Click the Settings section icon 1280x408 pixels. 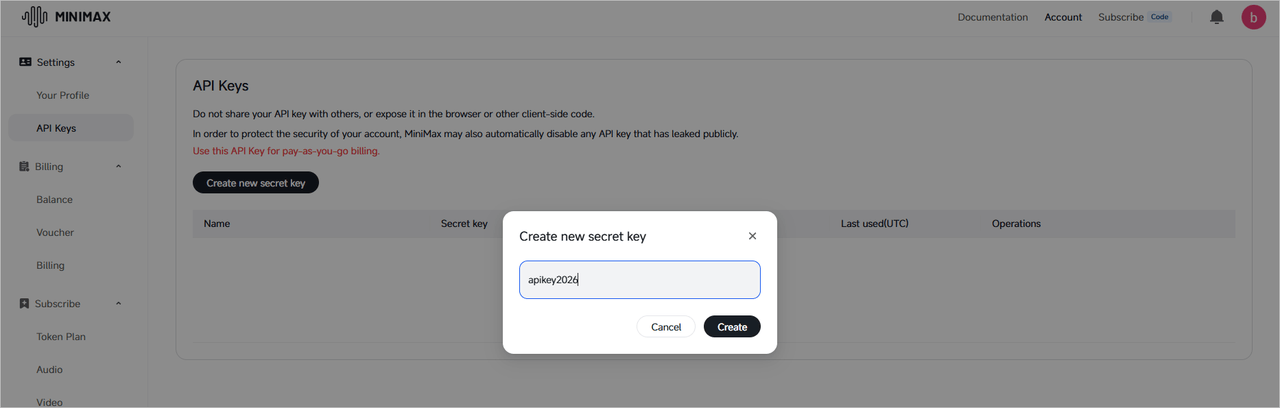click(x=25, y=62)
